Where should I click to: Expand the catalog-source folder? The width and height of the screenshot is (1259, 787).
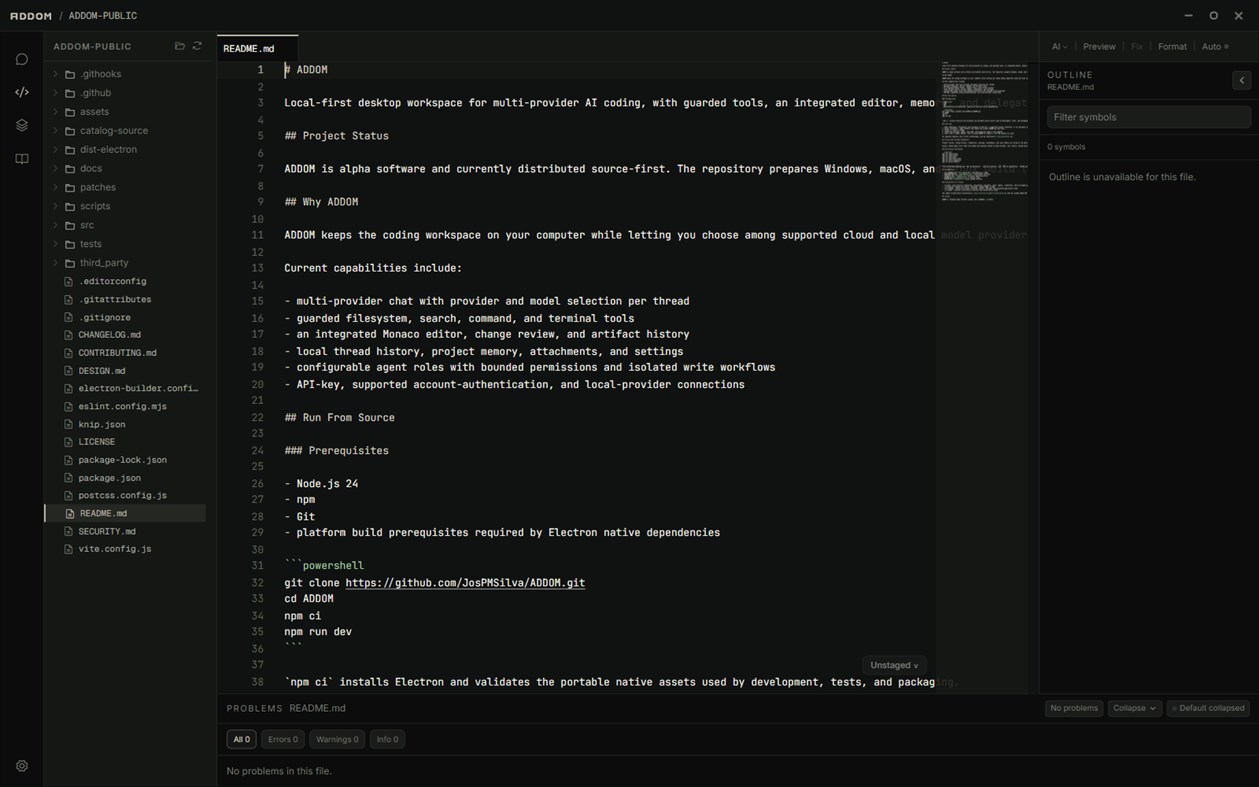(55, 130)
